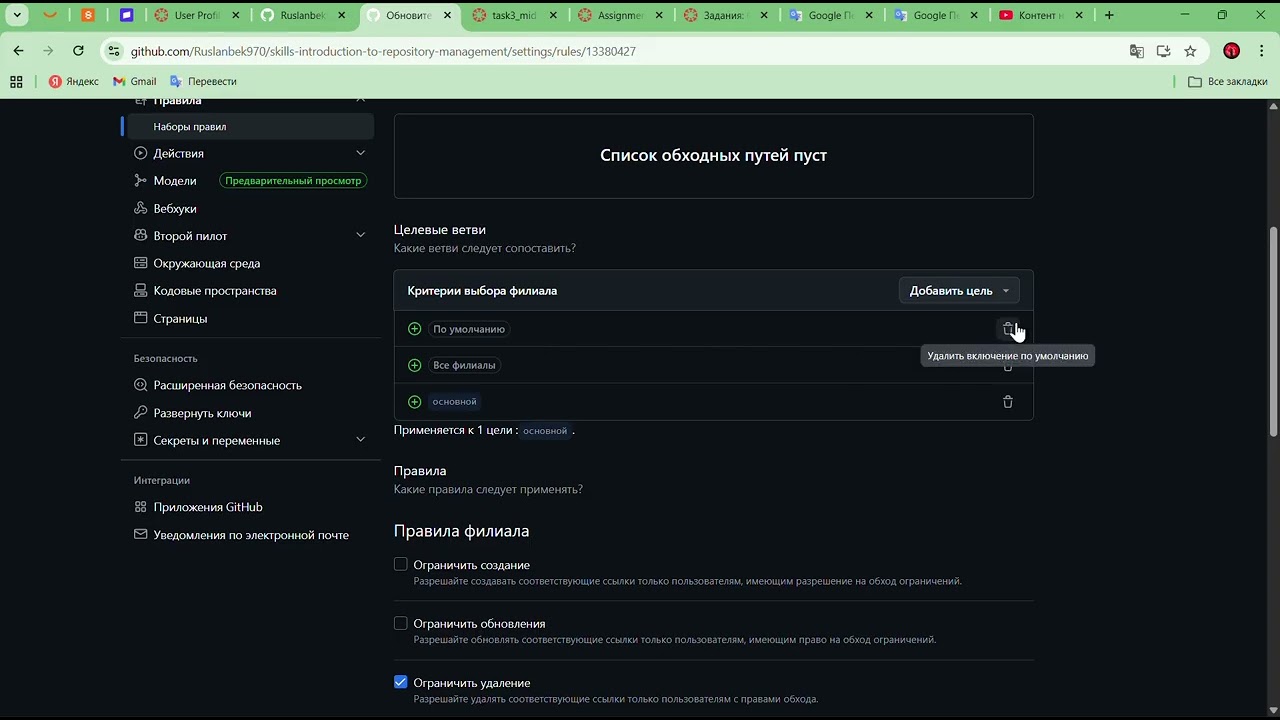Screen dimensions: 1280x720
Task: Click the основной target label
Action: (455, 401)
